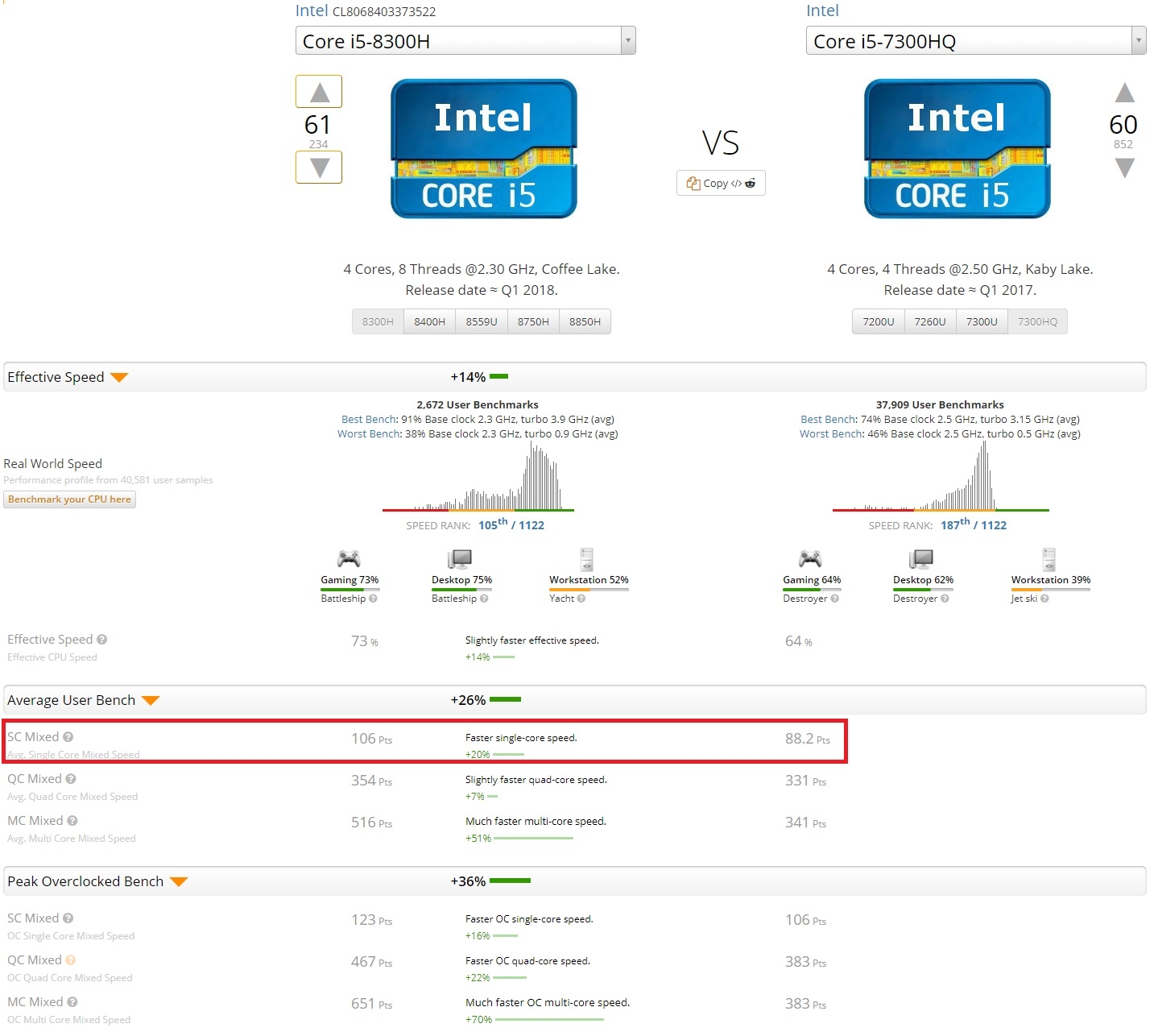Click the Desktop 75% monitor icon
The height and width of the screenshot is (1036, 1154).
click(460, 558)
